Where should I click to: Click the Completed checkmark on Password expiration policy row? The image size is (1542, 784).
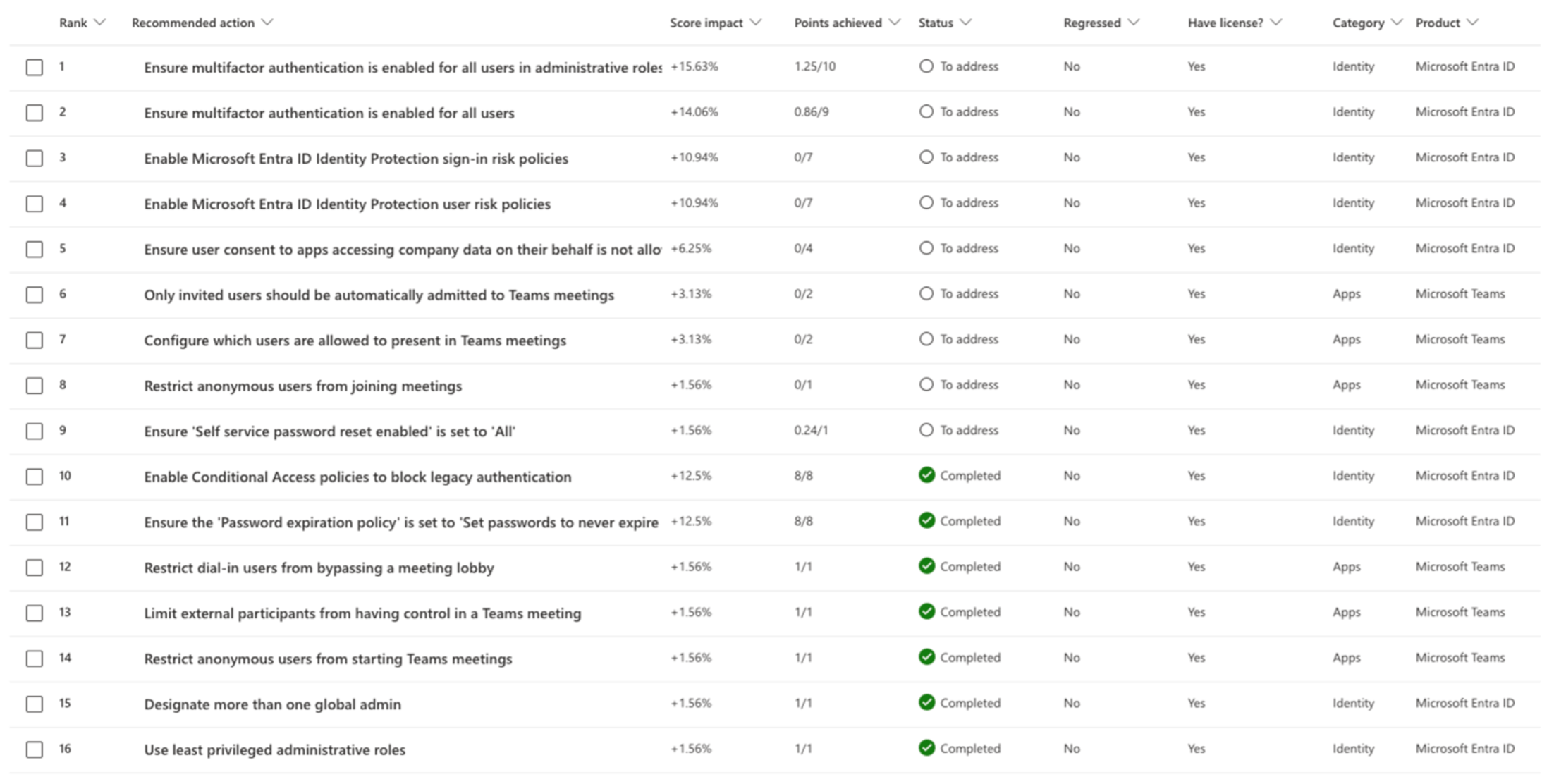929,521
